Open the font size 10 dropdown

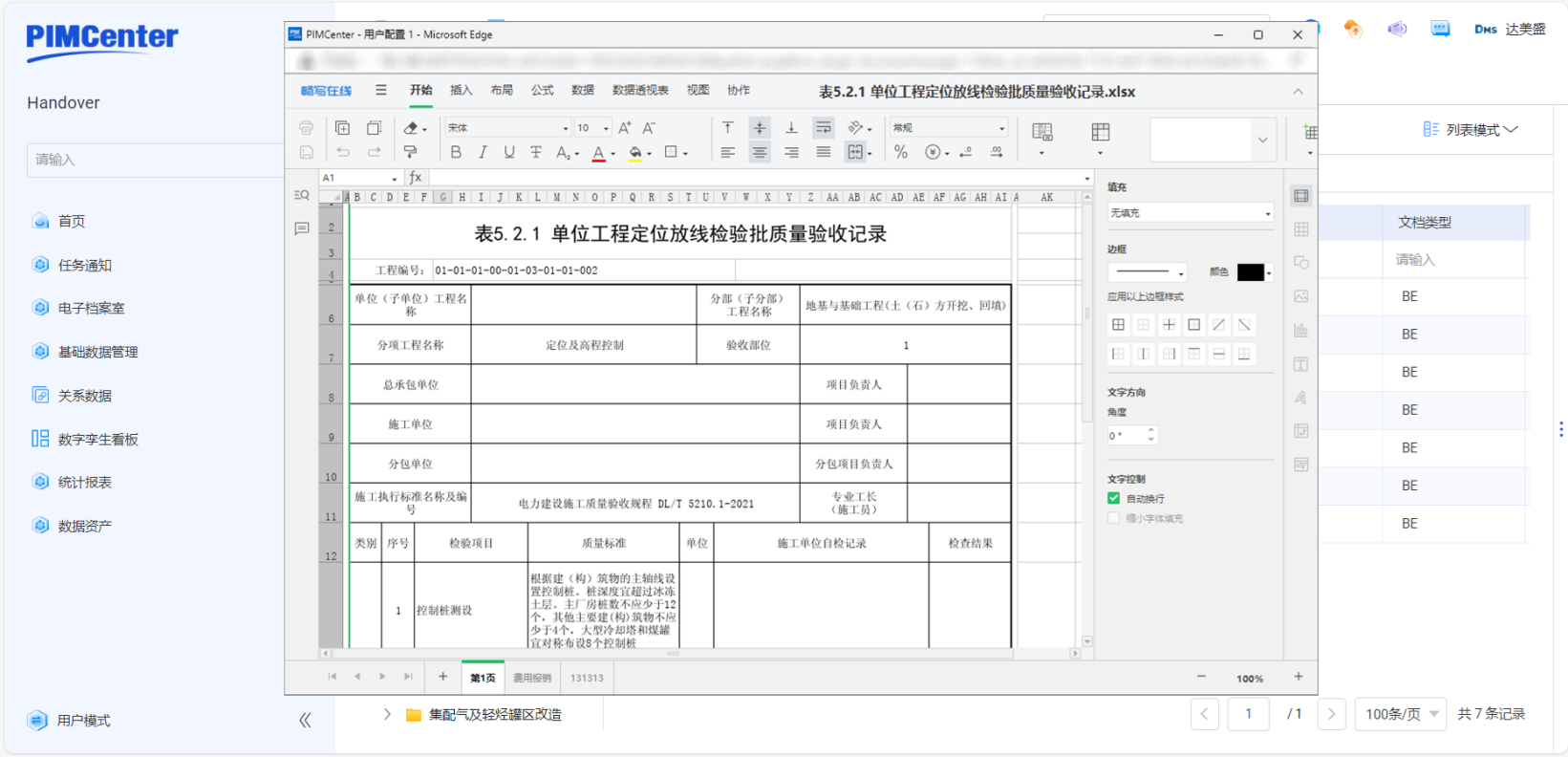pos(592,128)
